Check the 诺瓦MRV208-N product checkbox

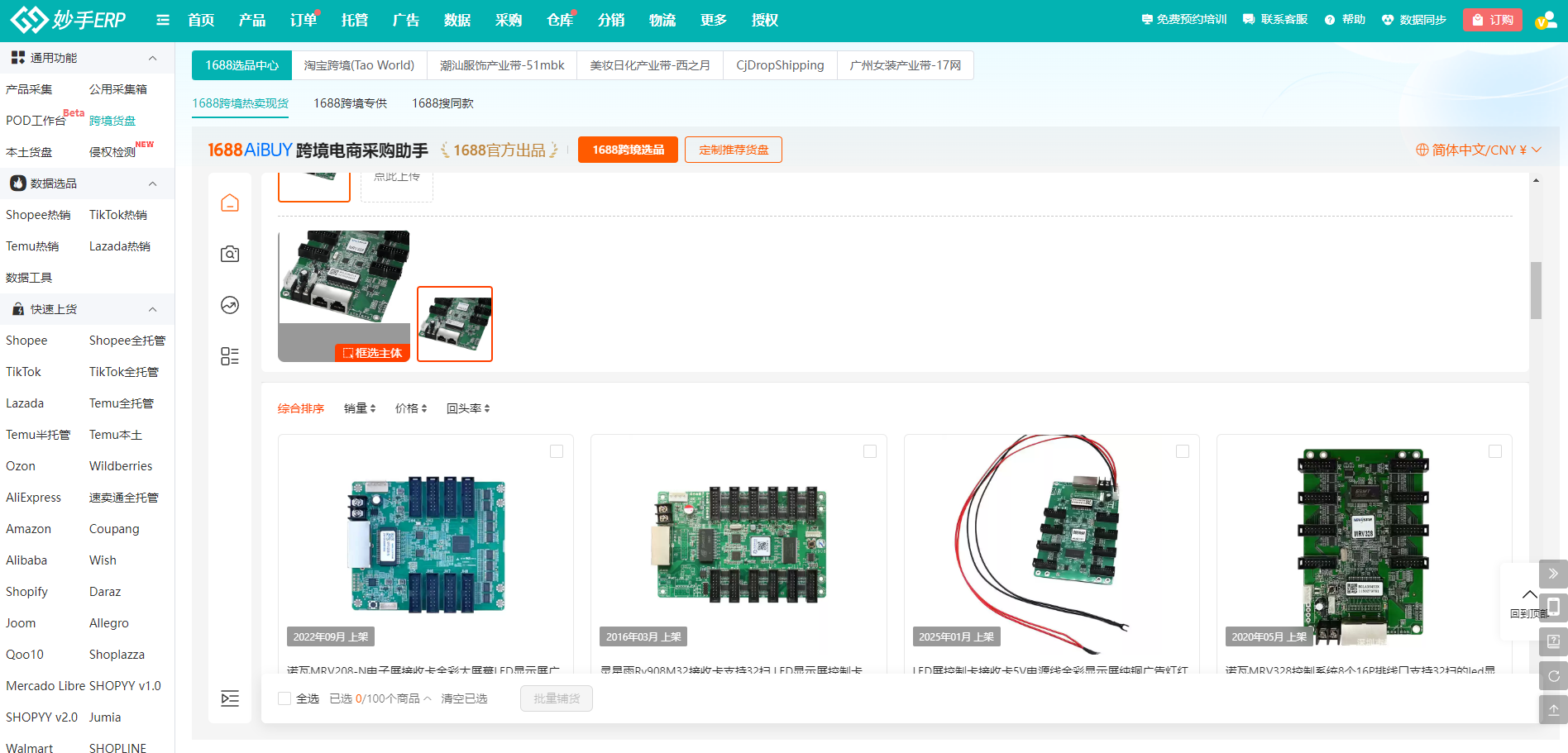point(557,451)
